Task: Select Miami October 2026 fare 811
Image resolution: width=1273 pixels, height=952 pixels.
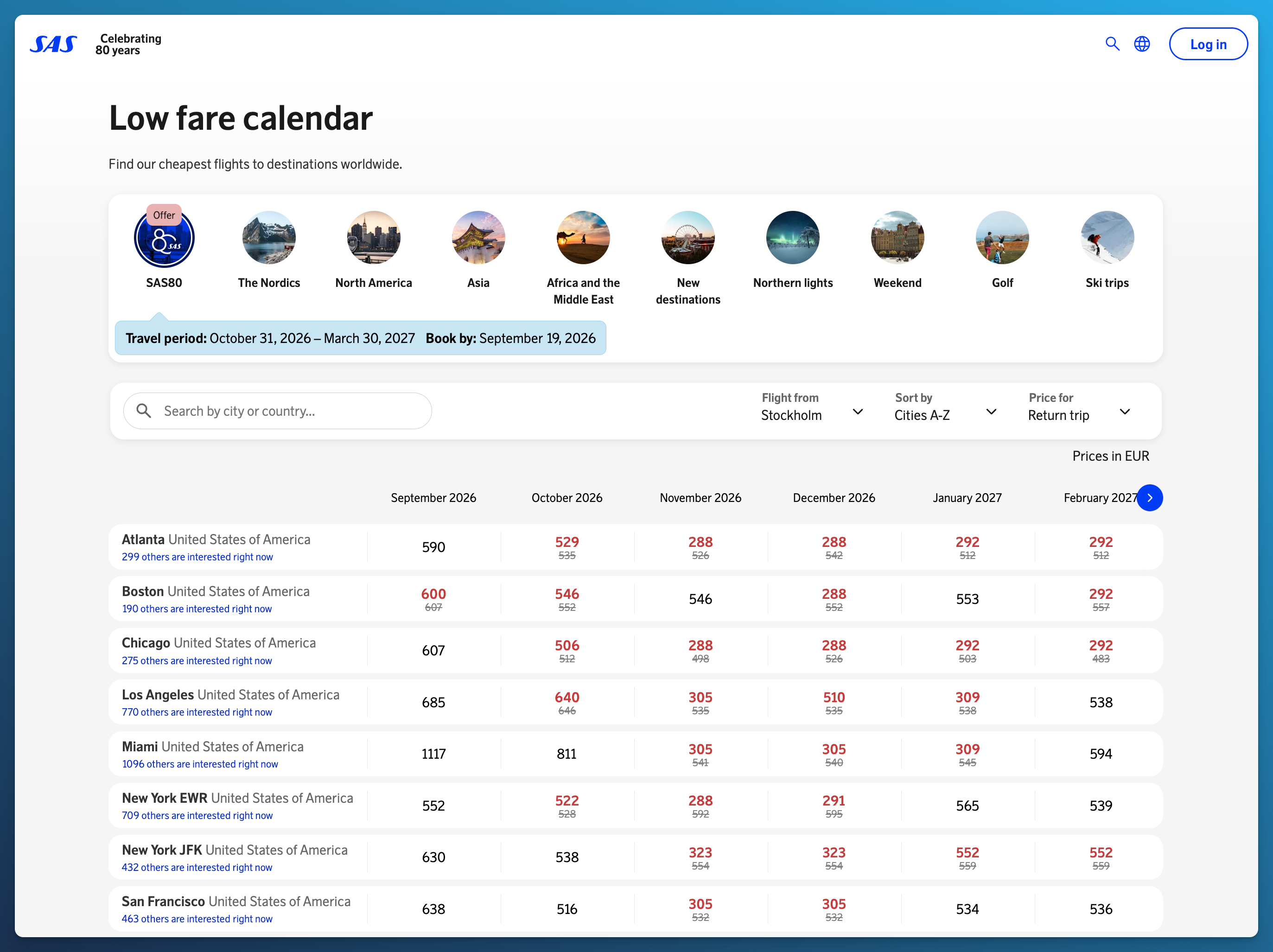Action: point(567,754)
